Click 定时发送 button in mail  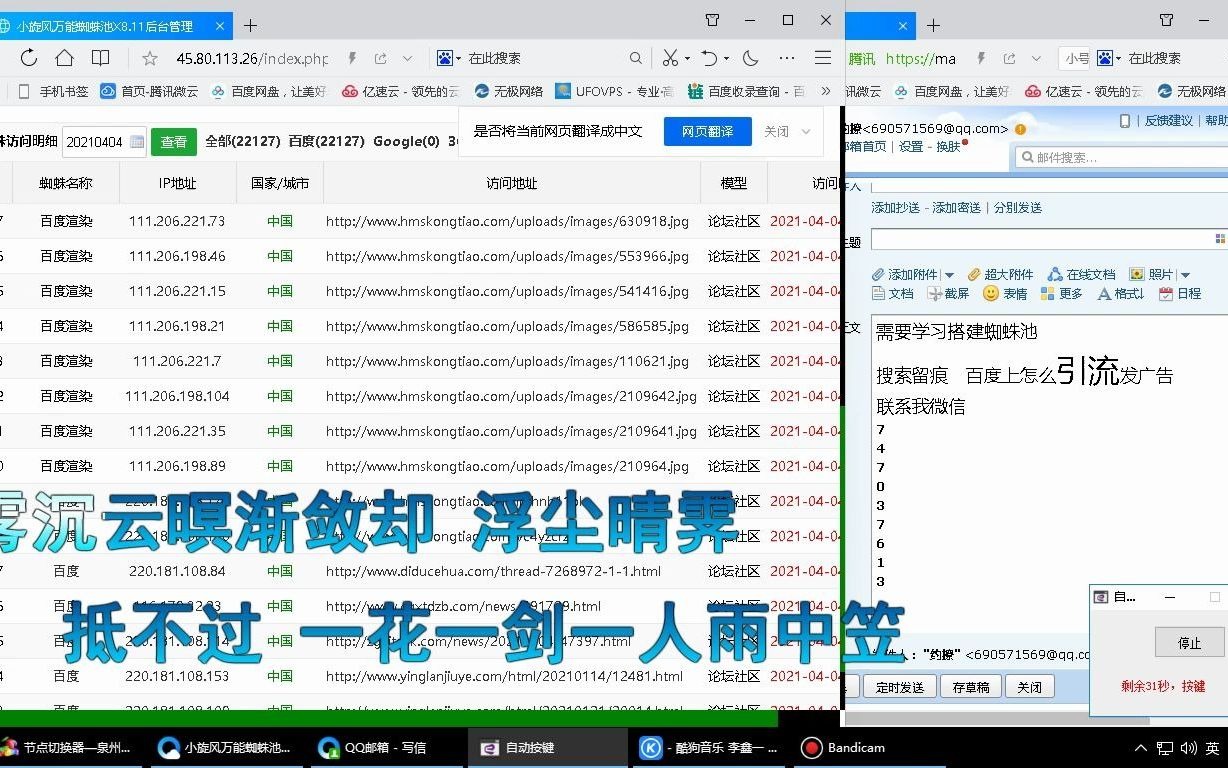[899, 686]
